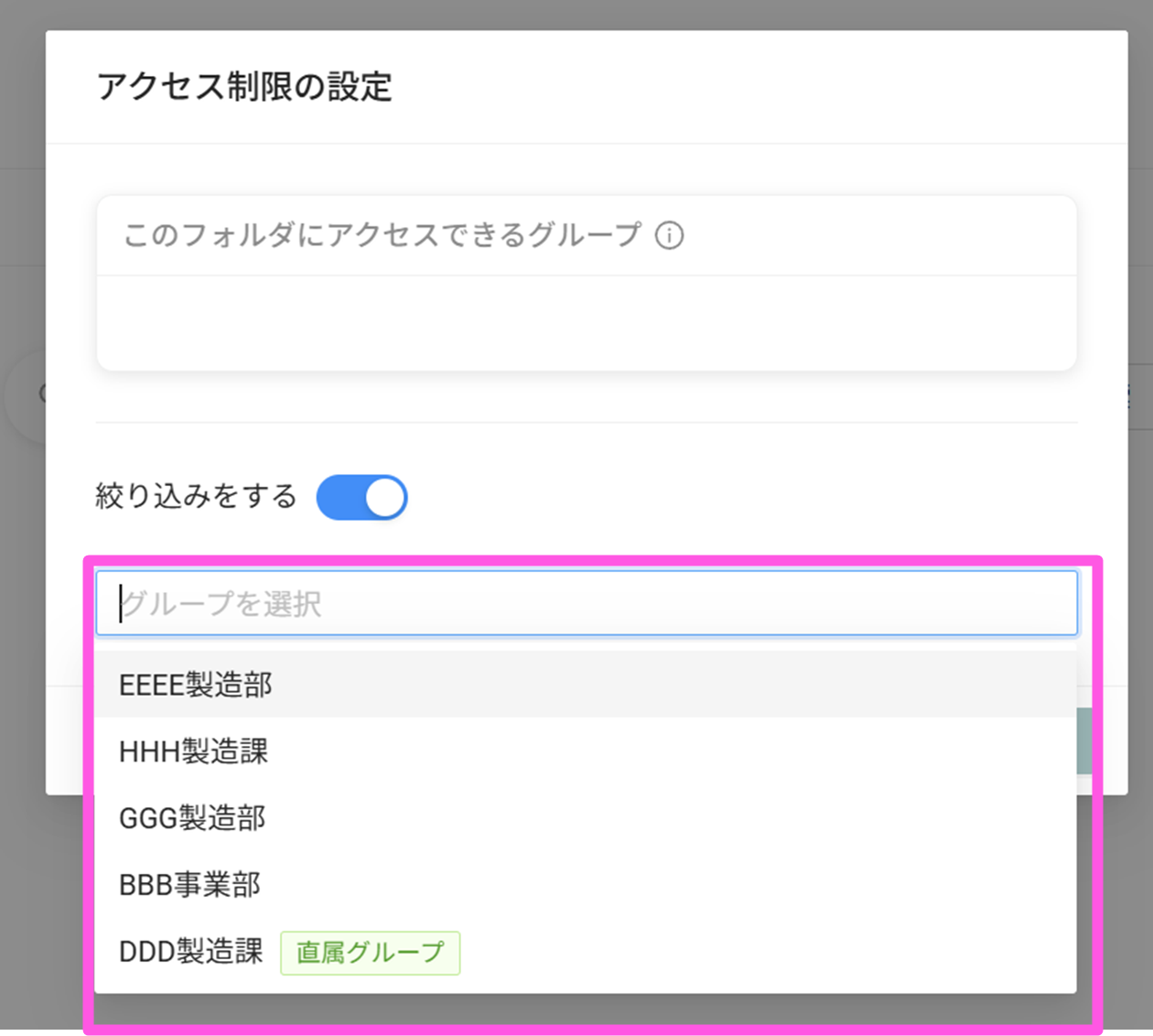Choose HHH製造課 in the dropdown list
This screenshot has height=1036, width=1153.
pos(194,751)
